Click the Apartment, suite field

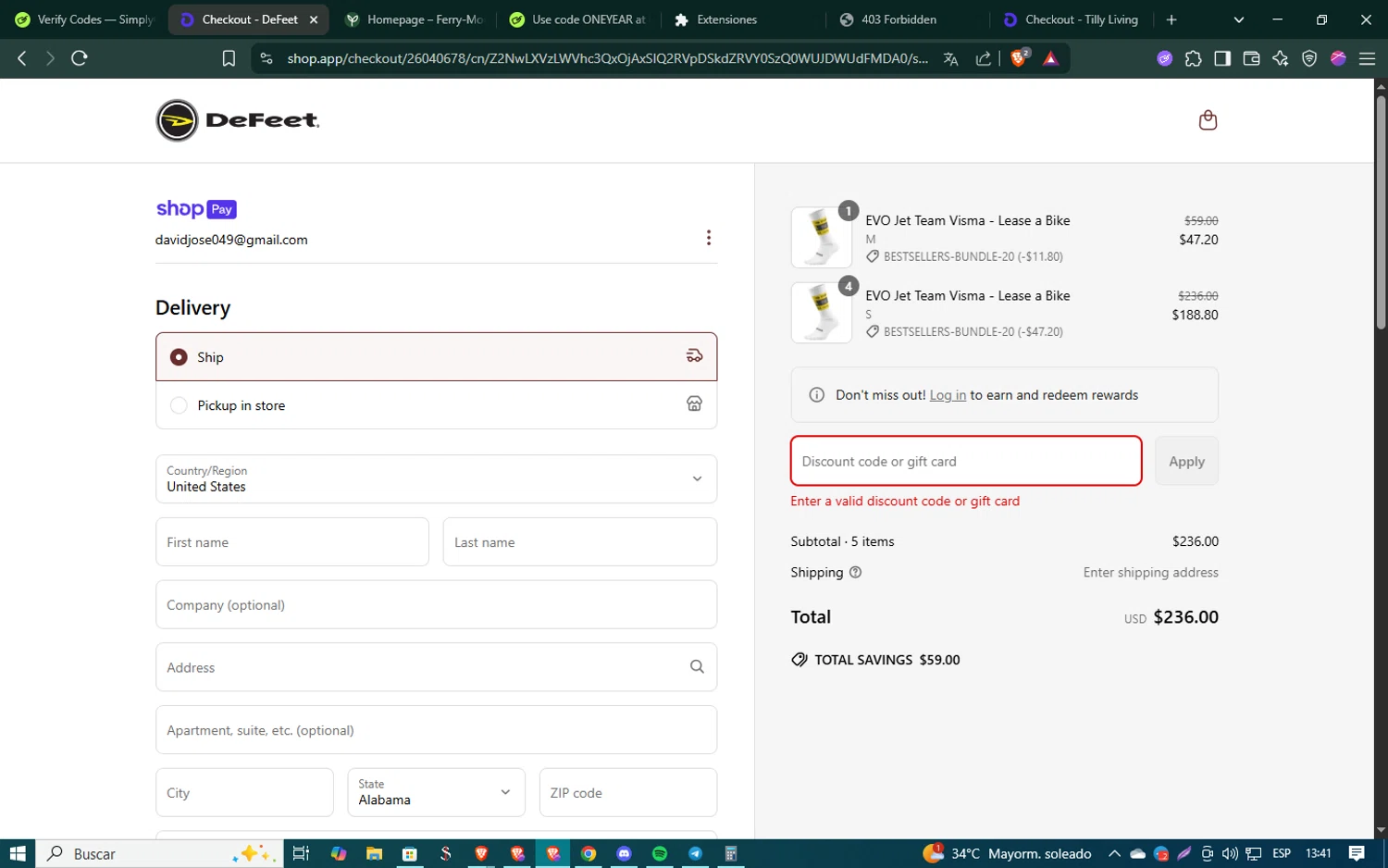[436, 730]
